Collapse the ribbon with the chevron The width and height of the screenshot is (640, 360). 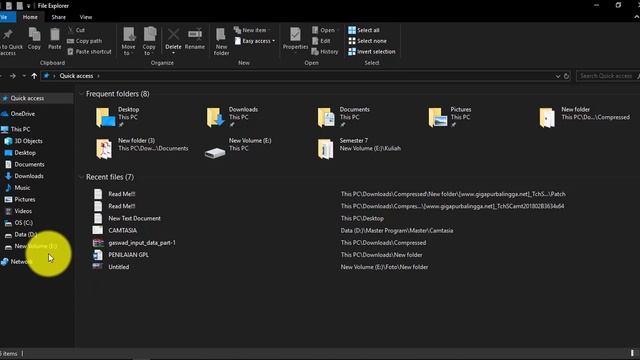click(636, 17)
